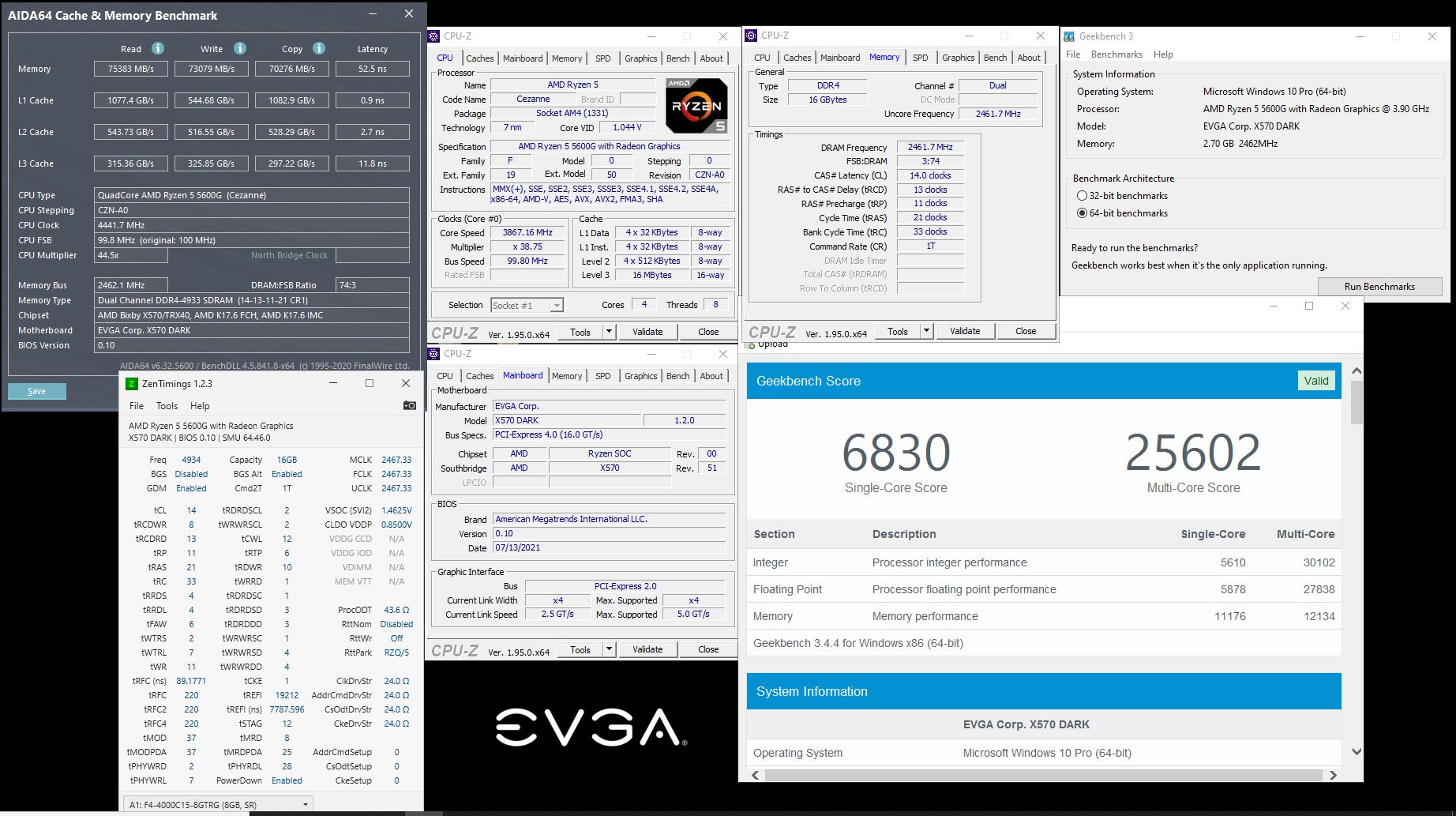The width and height of the screenshot is (1456, 816).
Task: Click the Integer row in Geekbench results
Action: [x=1044, y=562]
